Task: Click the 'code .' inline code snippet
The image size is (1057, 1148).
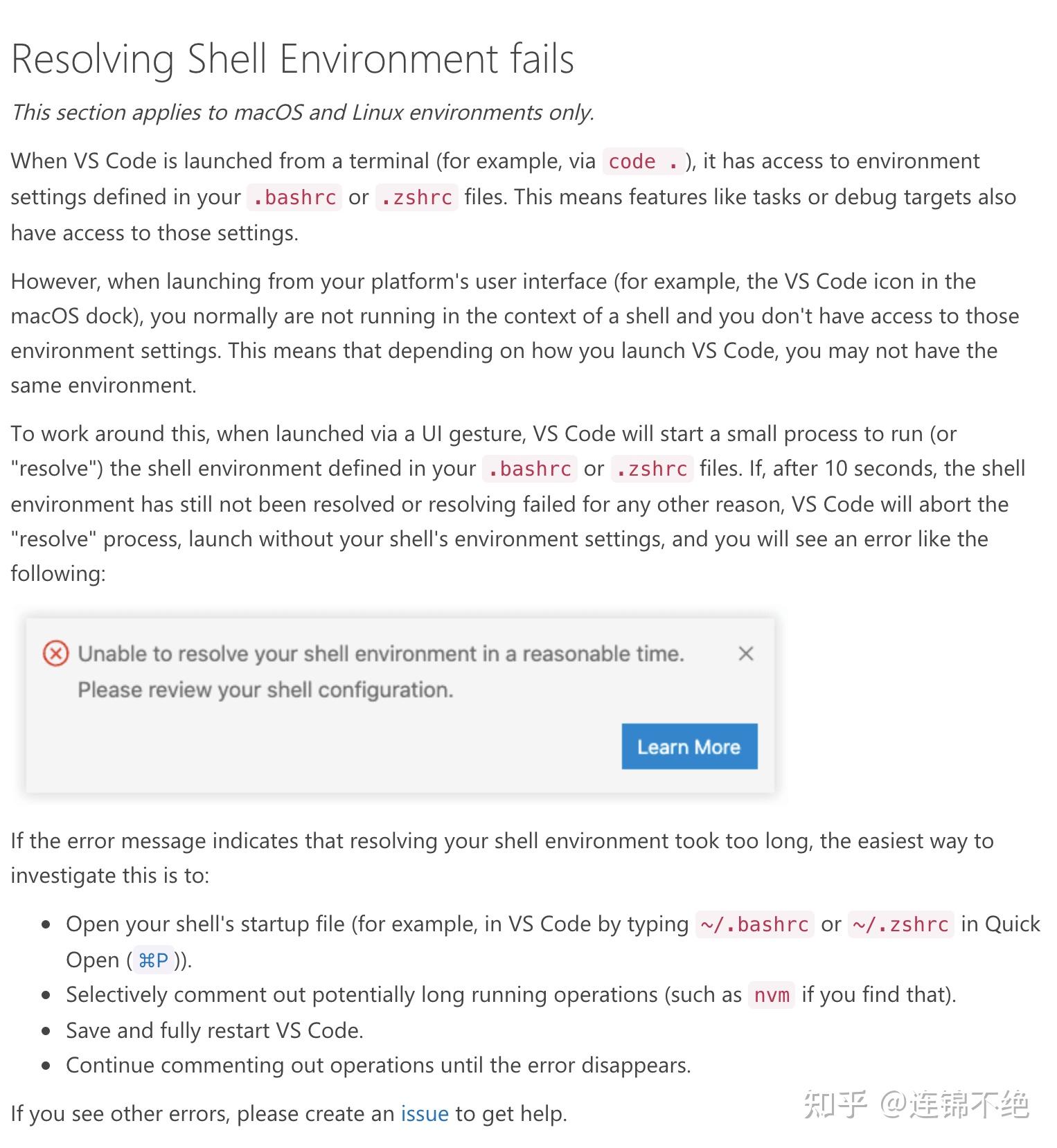Action: [x=643, y=161]
